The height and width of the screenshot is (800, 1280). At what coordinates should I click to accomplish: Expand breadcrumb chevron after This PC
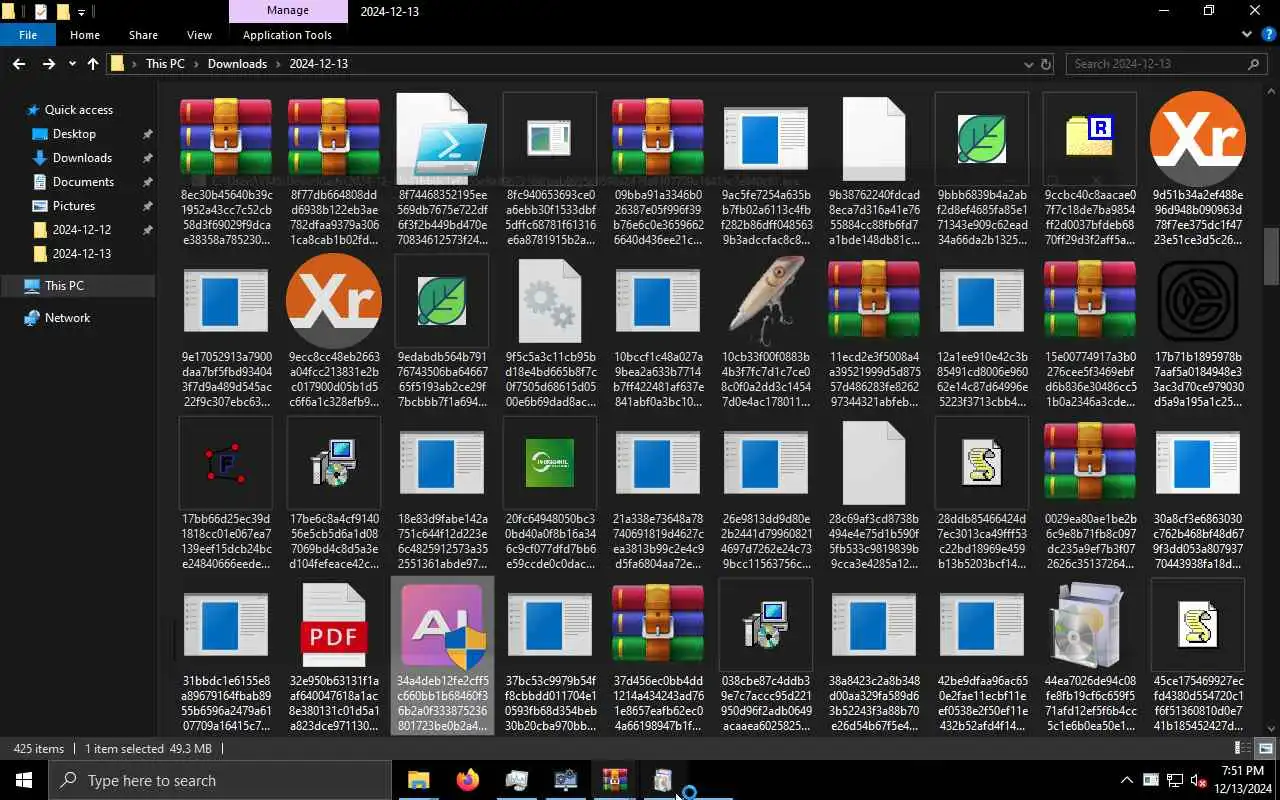[196, 64]
